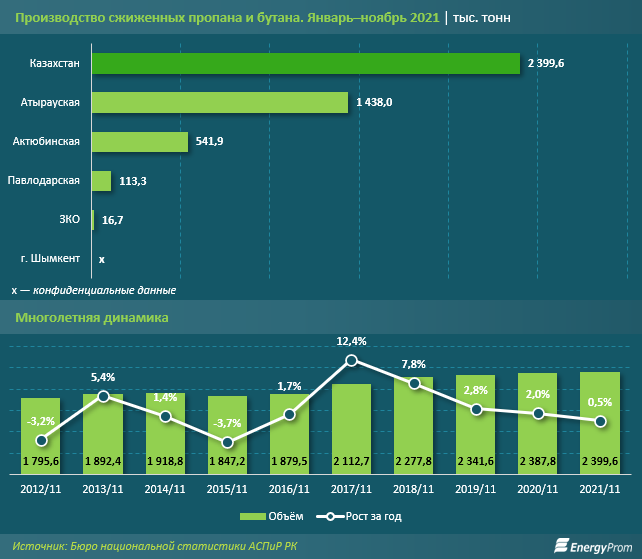Click the Рост за год legend marker
Viewport: 642px width, 559px height.
point(330,516)
